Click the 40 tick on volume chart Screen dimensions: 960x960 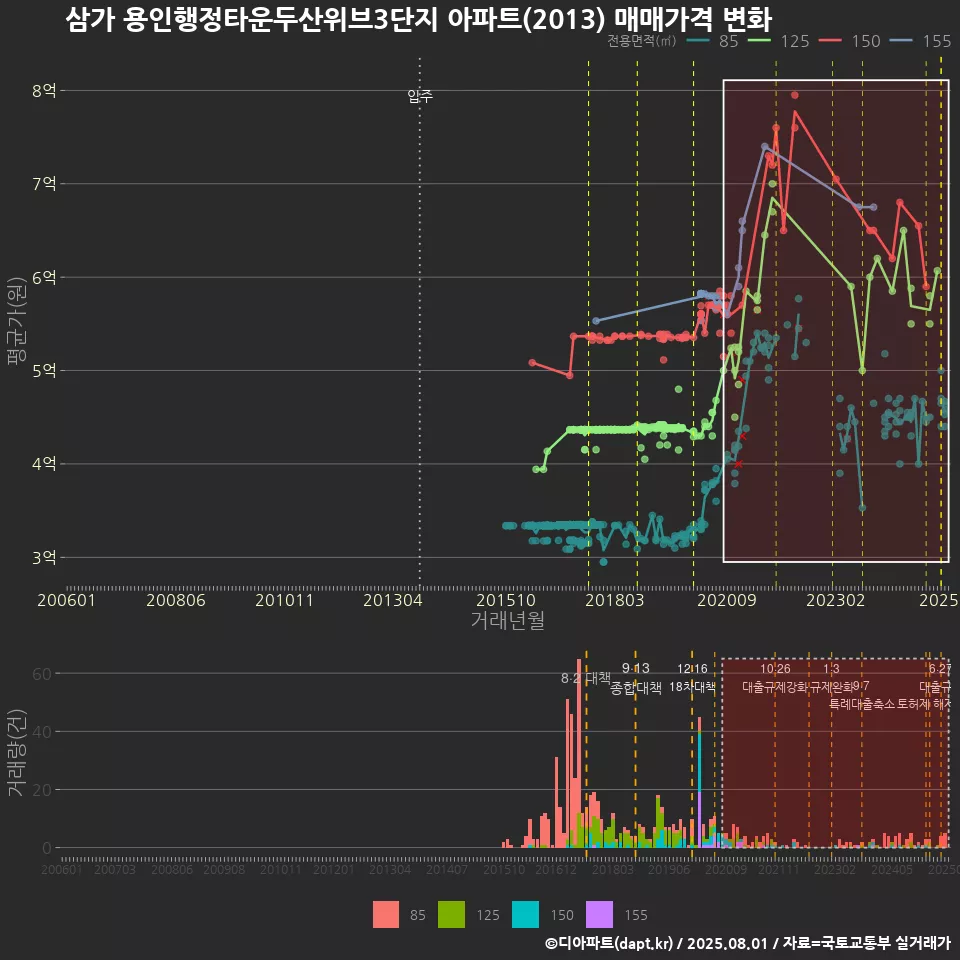point(42,732)
